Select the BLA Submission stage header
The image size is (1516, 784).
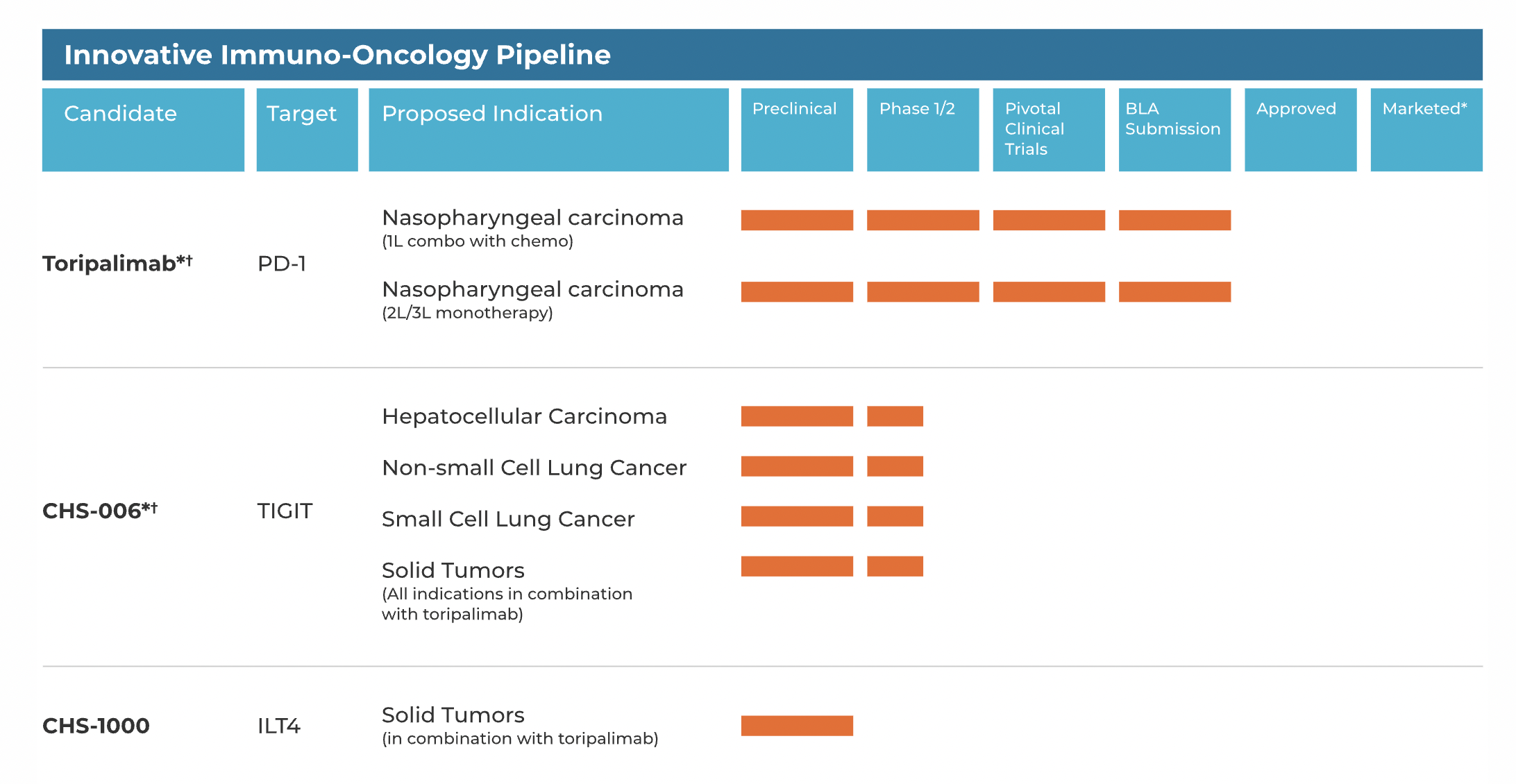click(1172, 119)
